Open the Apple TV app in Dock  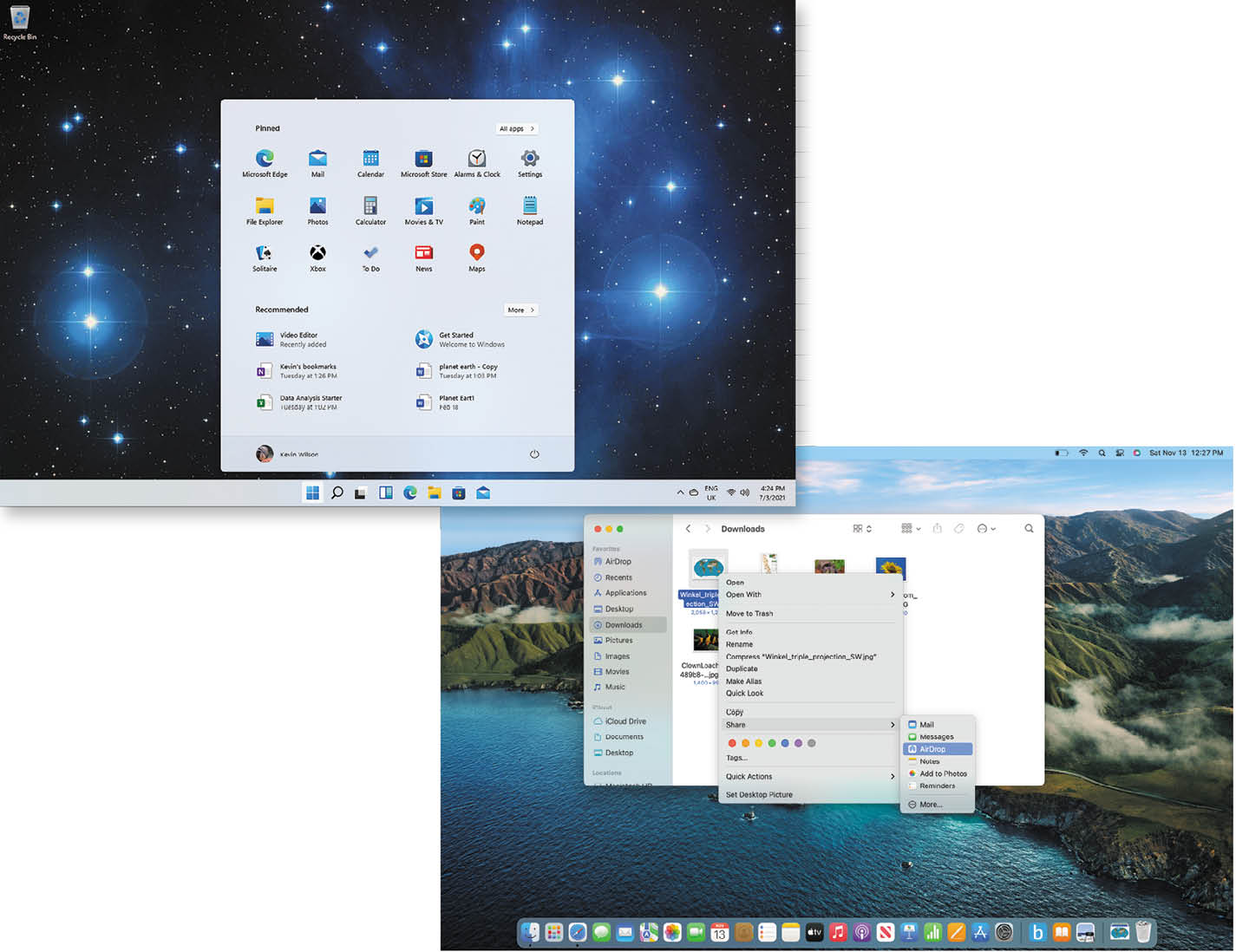point(814,932)
